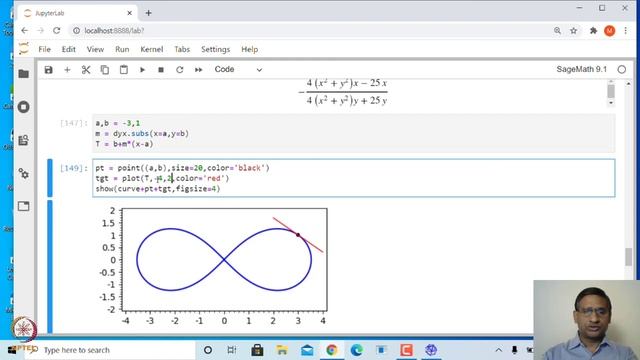Screen dimensions: 640x360
Task: Click inside cell 147 code editor
Action: point(353,133)
